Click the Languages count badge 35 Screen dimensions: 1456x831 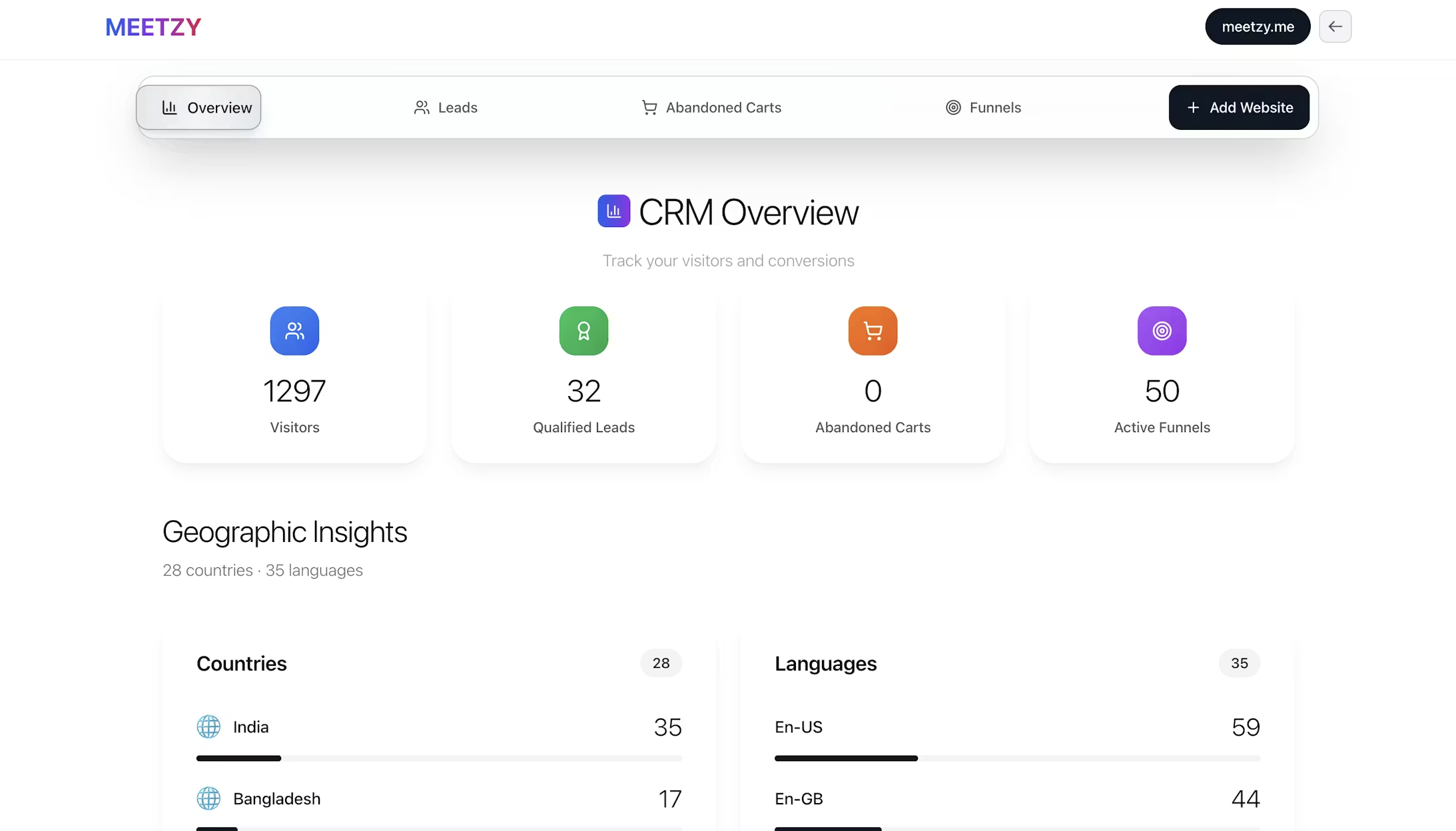[1239, 663]
